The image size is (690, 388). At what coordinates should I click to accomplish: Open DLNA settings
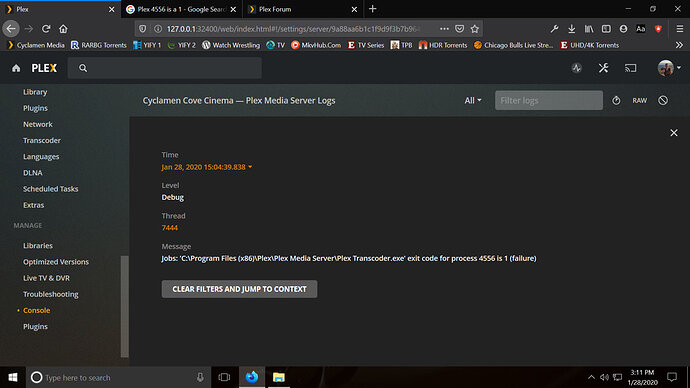(x=33, y=173)
